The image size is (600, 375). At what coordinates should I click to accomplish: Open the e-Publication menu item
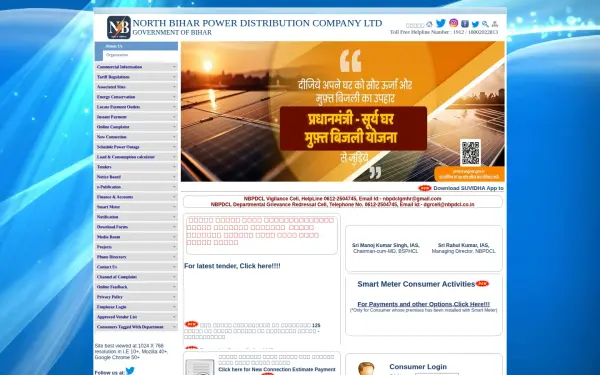(136, 187)
